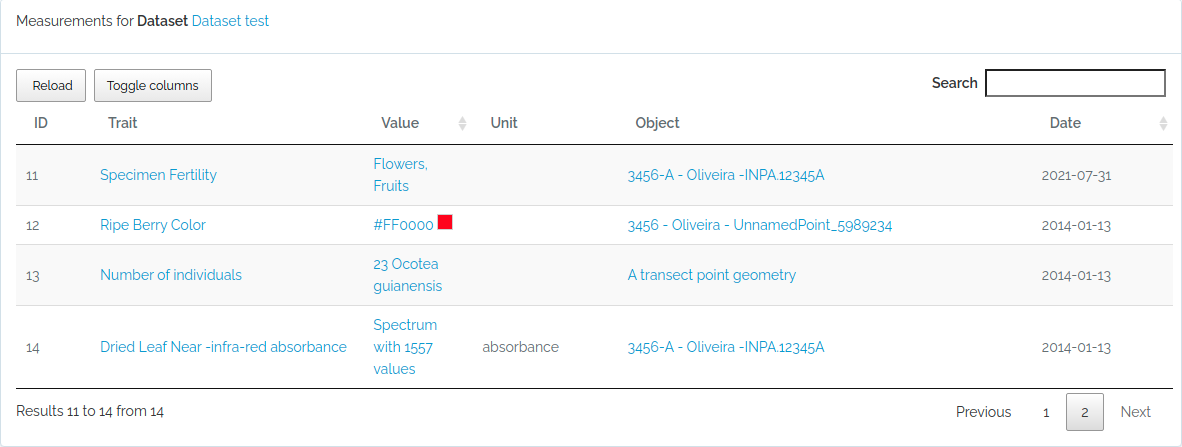Open the 23 Ocotea guianensis value link
The height and width of the screenshot is (447, 1182).
[408, 275]
